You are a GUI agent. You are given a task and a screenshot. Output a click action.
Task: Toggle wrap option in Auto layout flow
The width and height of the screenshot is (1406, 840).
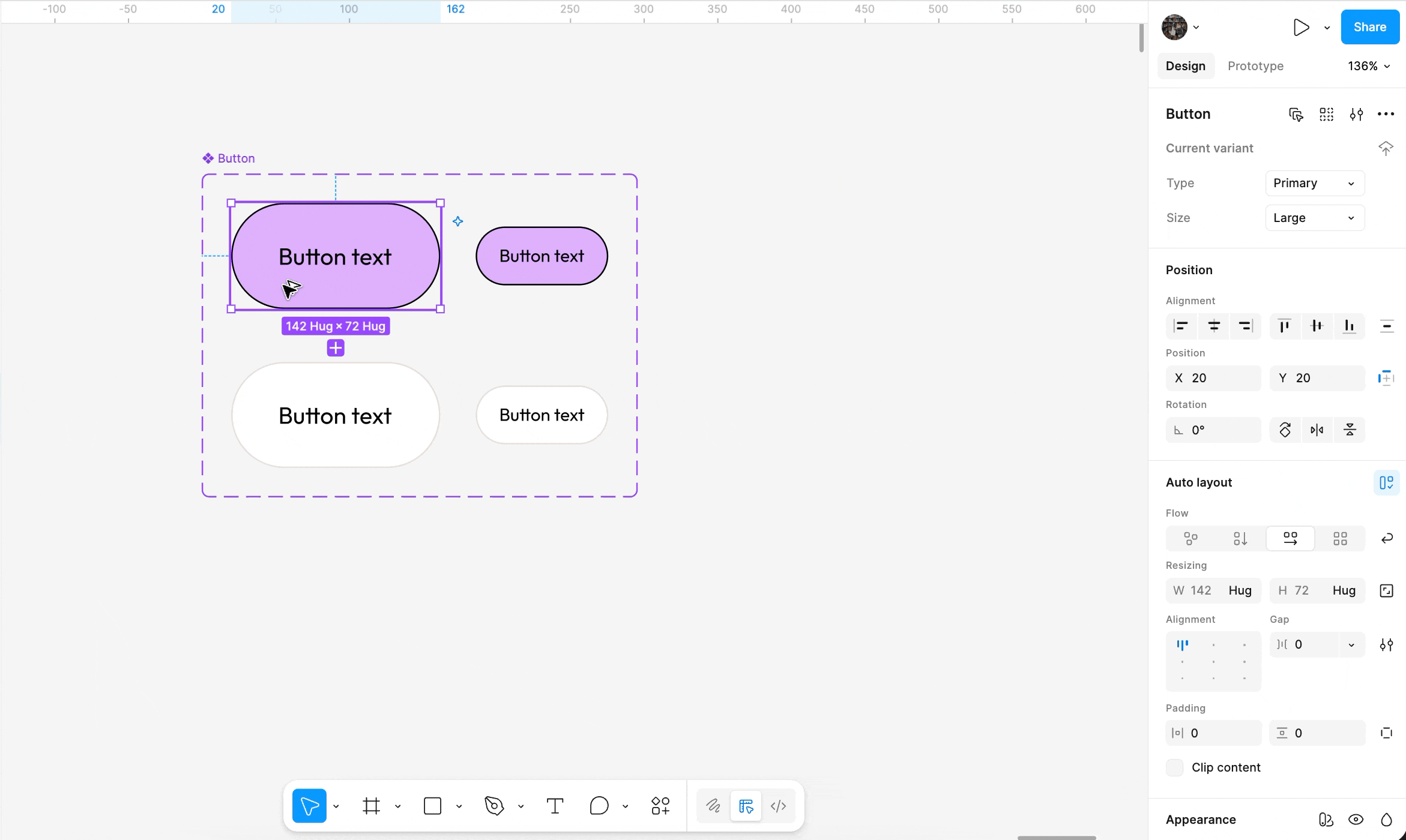click(1386, 538)
